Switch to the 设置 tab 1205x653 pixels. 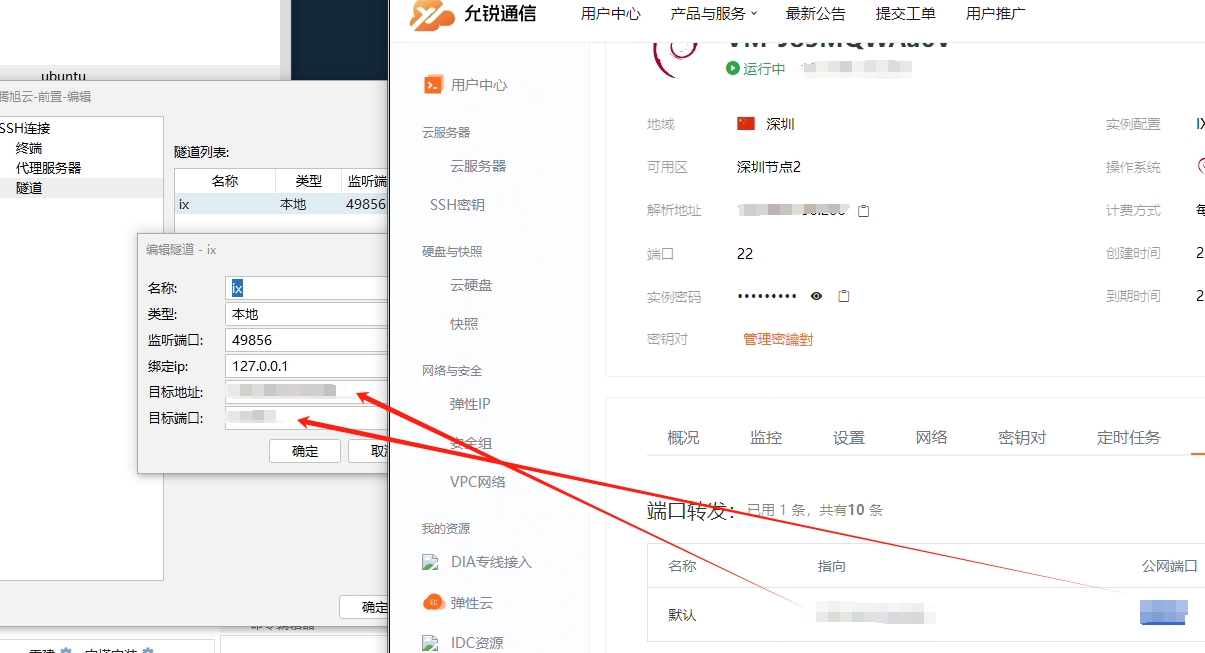point(849,437)
